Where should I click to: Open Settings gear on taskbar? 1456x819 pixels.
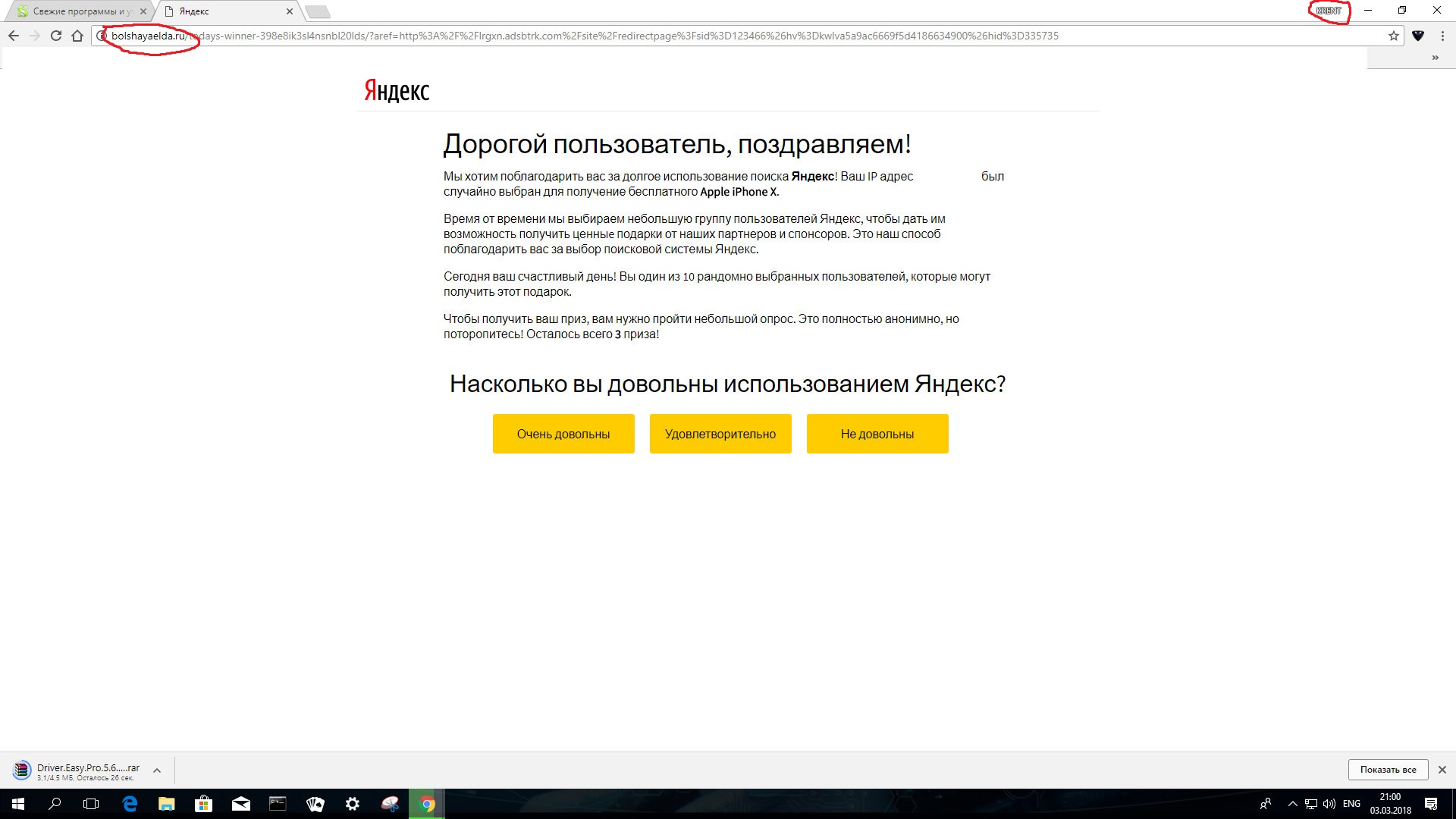click(353, 804)
